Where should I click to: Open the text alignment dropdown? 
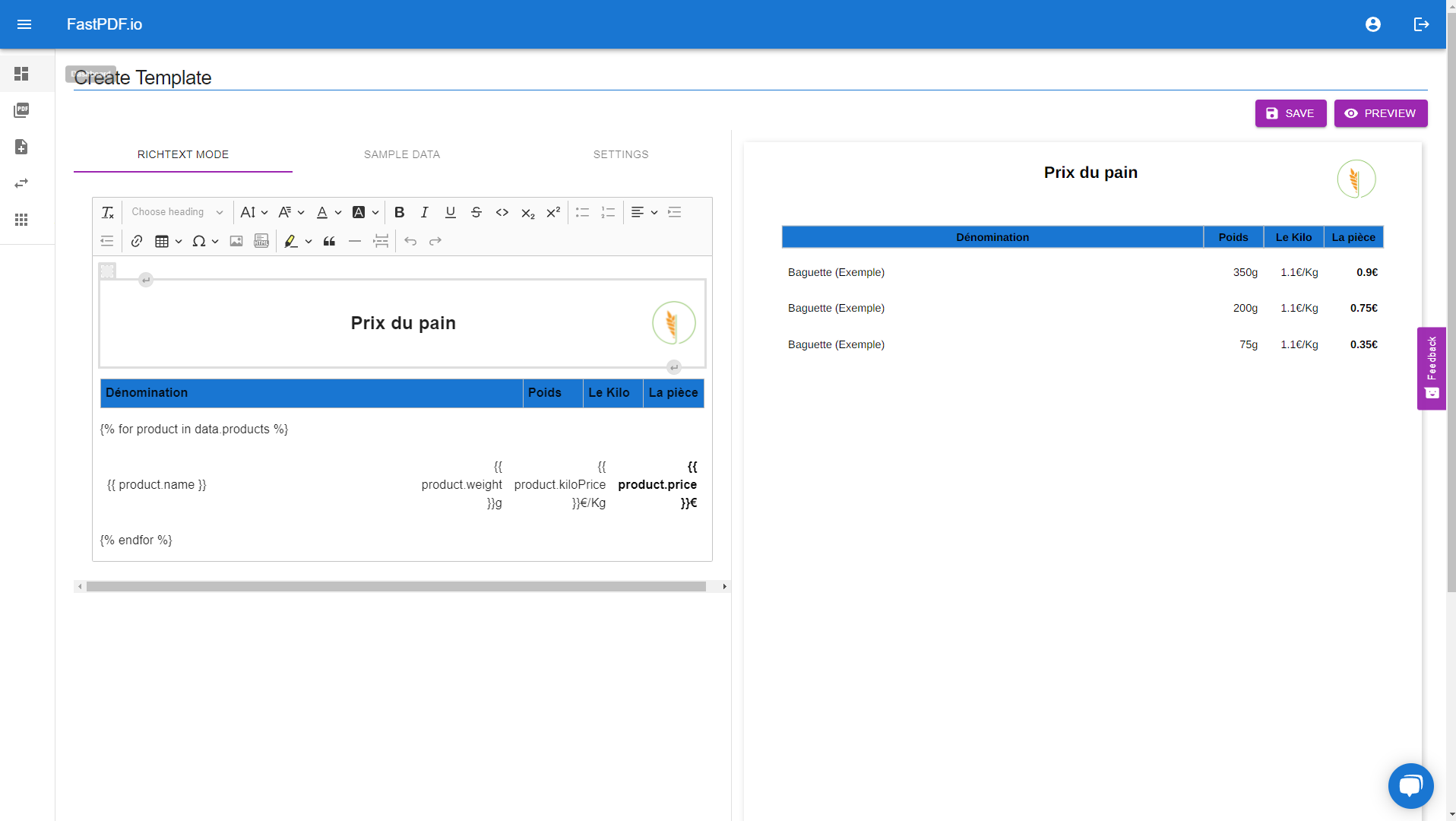pyautogui.click(x=654, y=212)
